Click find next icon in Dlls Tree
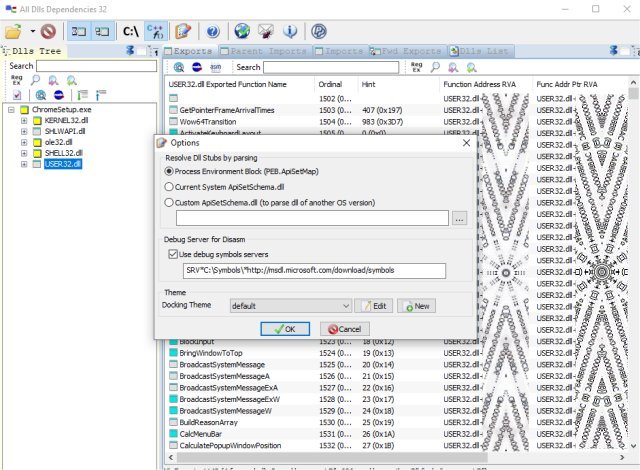The height and width of the screenshot is (470, 640). click(x=72, y=80)
